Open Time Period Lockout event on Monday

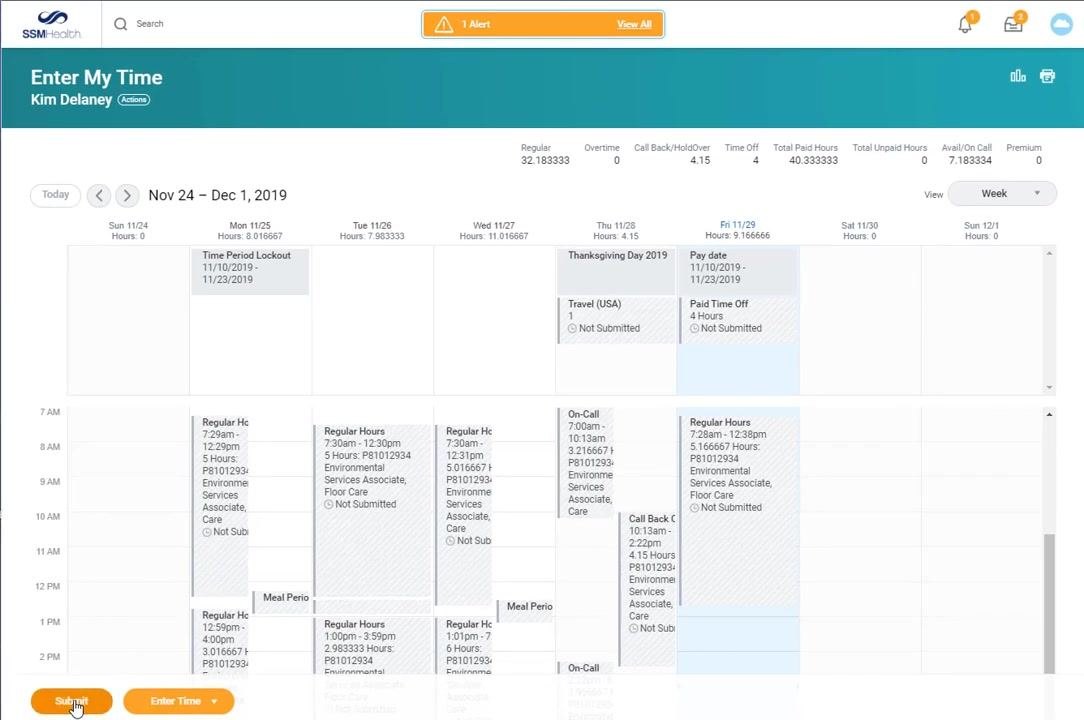click(x=250, y=270)
